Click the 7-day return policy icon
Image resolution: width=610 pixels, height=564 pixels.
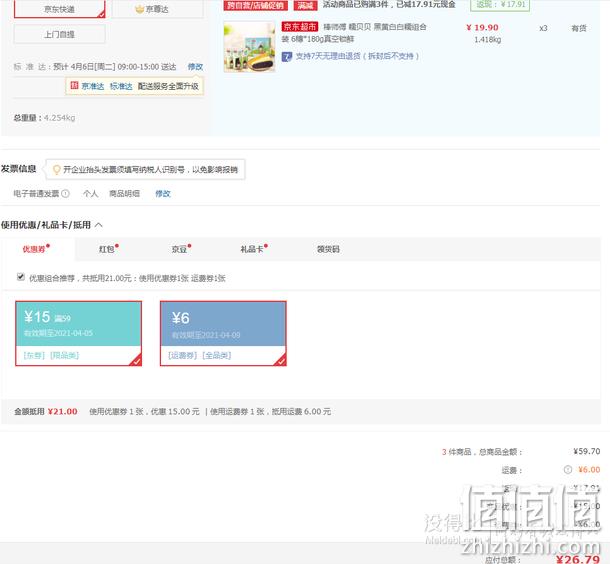[287, 57]
